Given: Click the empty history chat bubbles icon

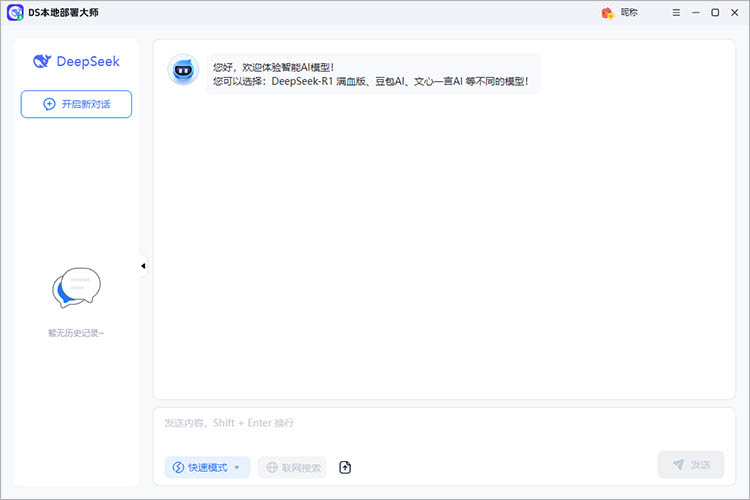Looking at the screenshot, I should [x=77, y=287].
